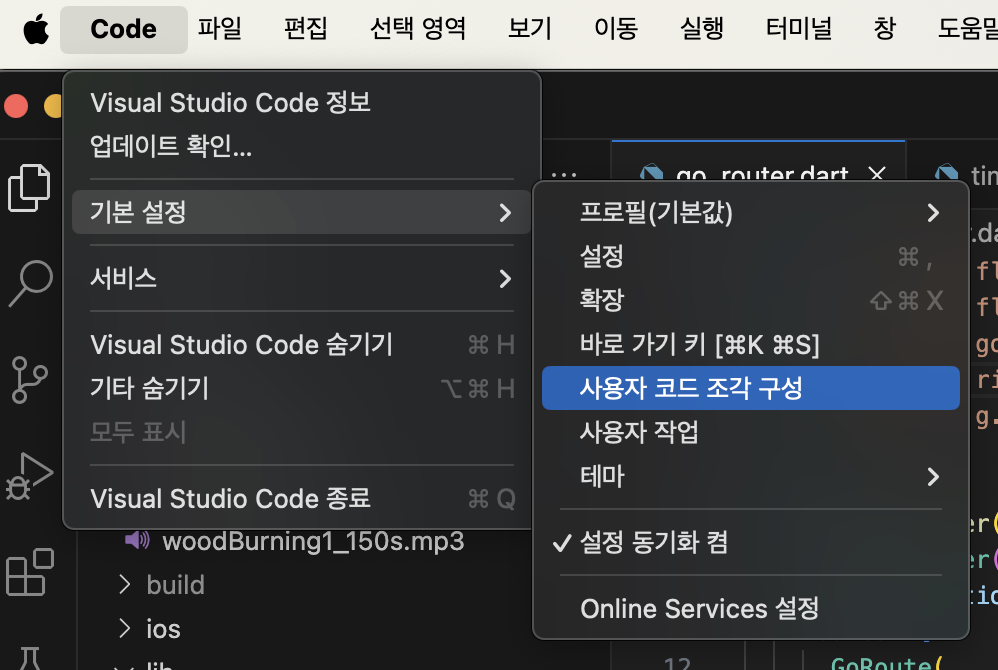Open 설정 from the submenu
Viewport: 998px width, 670px height.
click(750, 256)
